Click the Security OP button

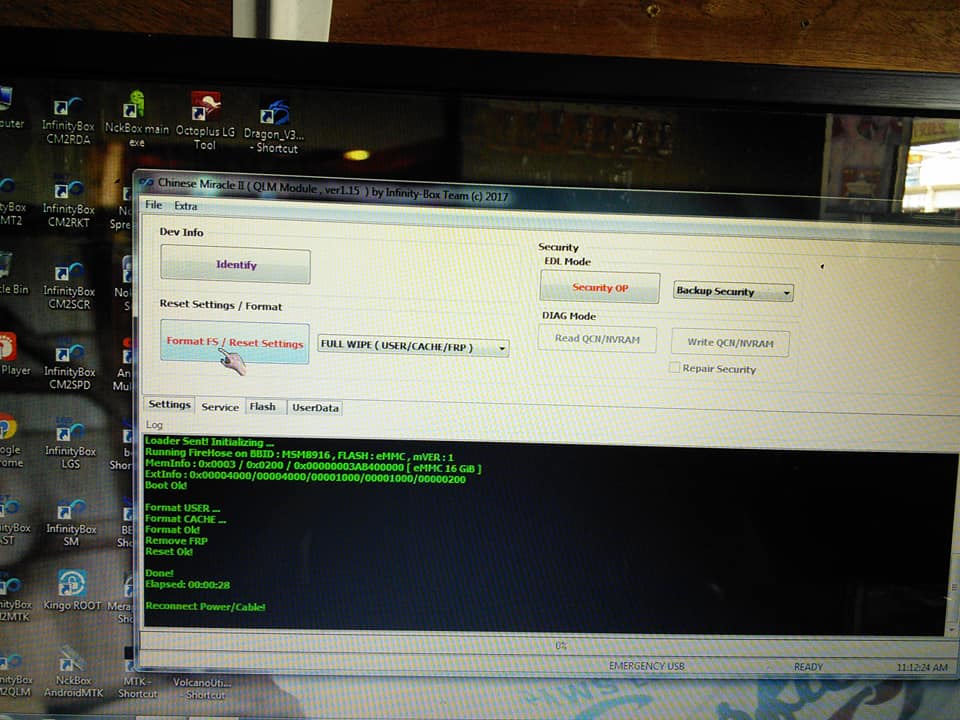600,288
